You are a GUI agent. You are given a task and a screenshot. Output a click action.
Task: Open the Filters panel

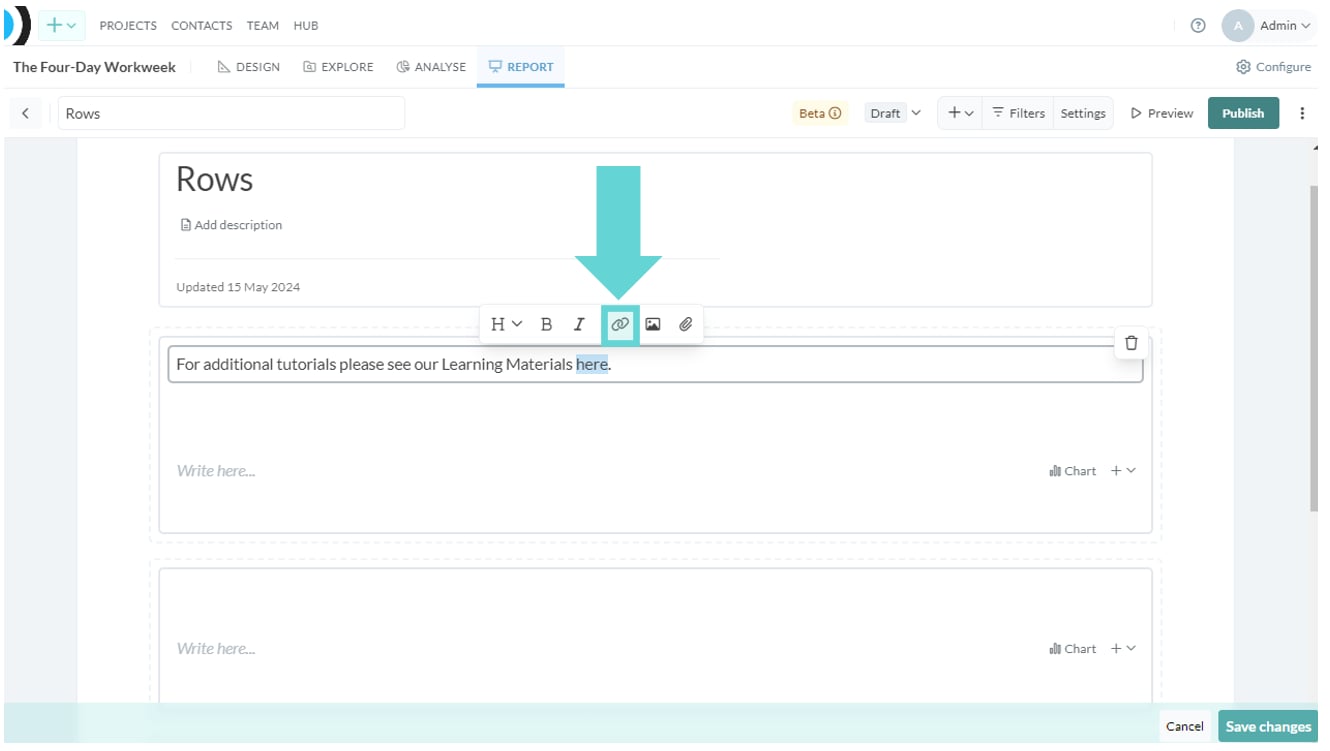(x=1018, y=113)
